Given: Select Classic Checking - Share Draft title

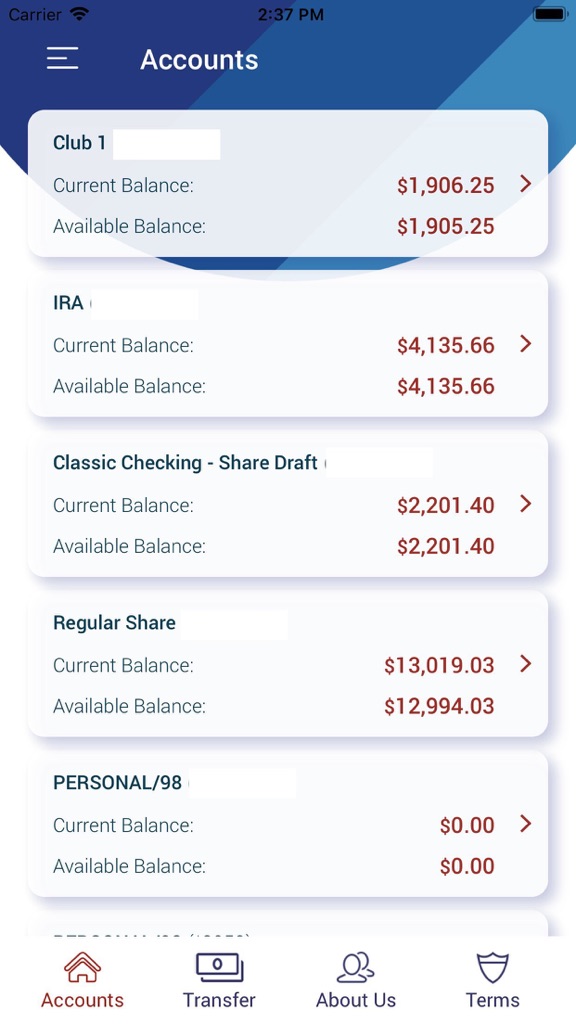Looking at the screenshot, I should point(185,462).
